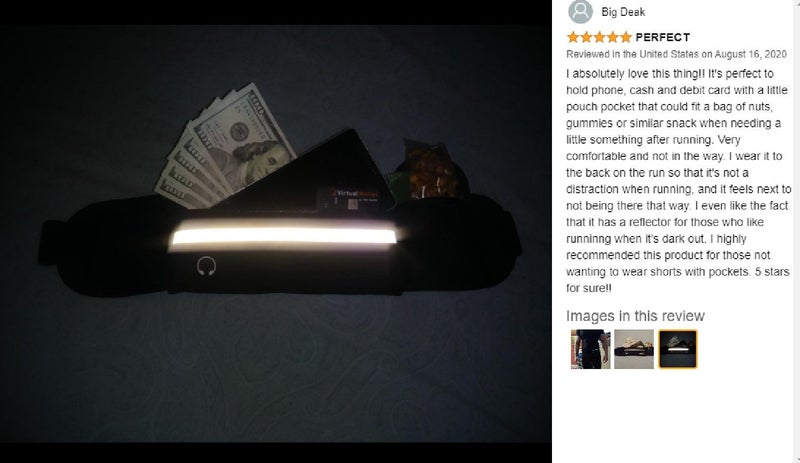The image size is (800, 463).
Task: Click the review paragraph text
Action: tap(678, 181)
